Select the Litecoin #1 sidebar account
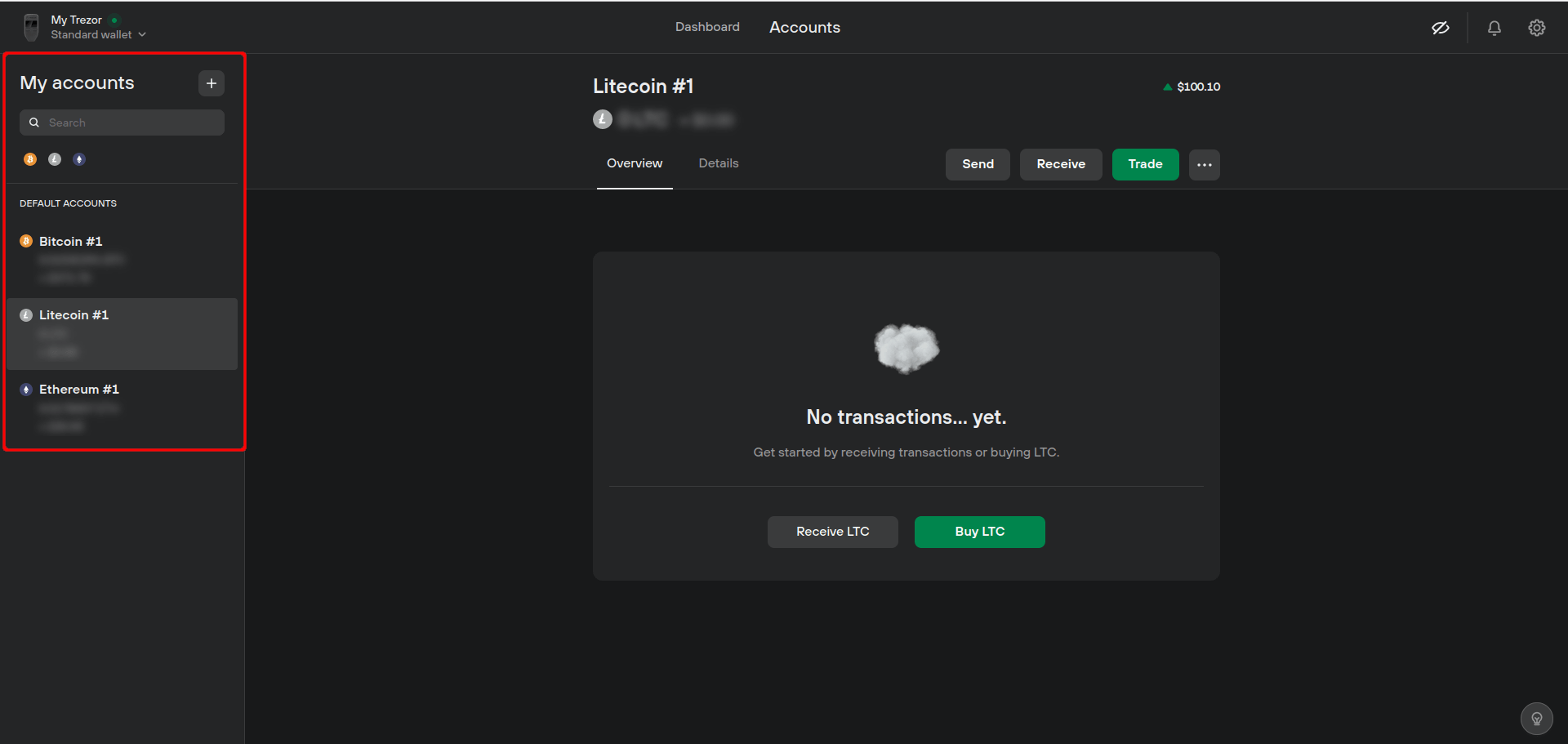The image size is (1568, 744). click(122, 334)
